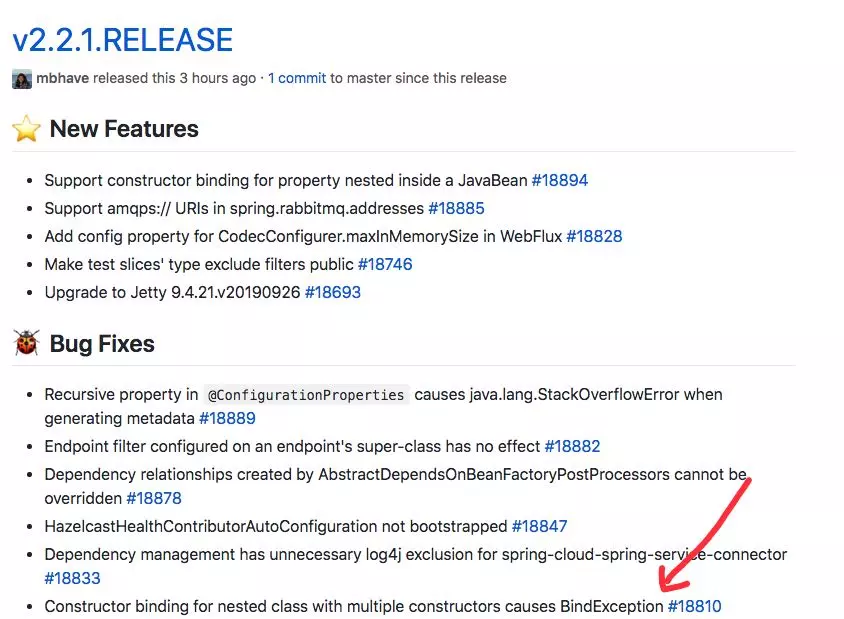Open issue #18894 about constructor binding
The width and height of the screenshot is (844, 619).
point(562,180)
